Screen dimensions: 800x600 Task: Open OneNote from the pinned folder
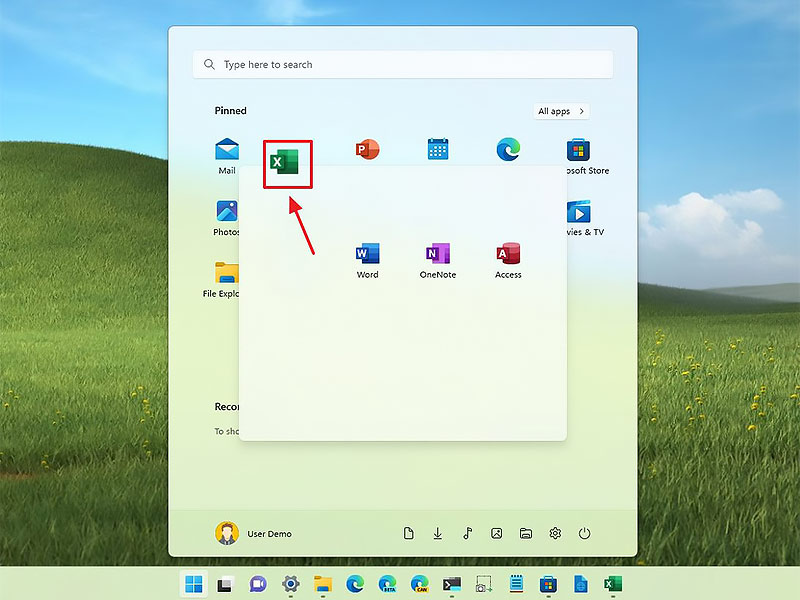pos(438,261)
